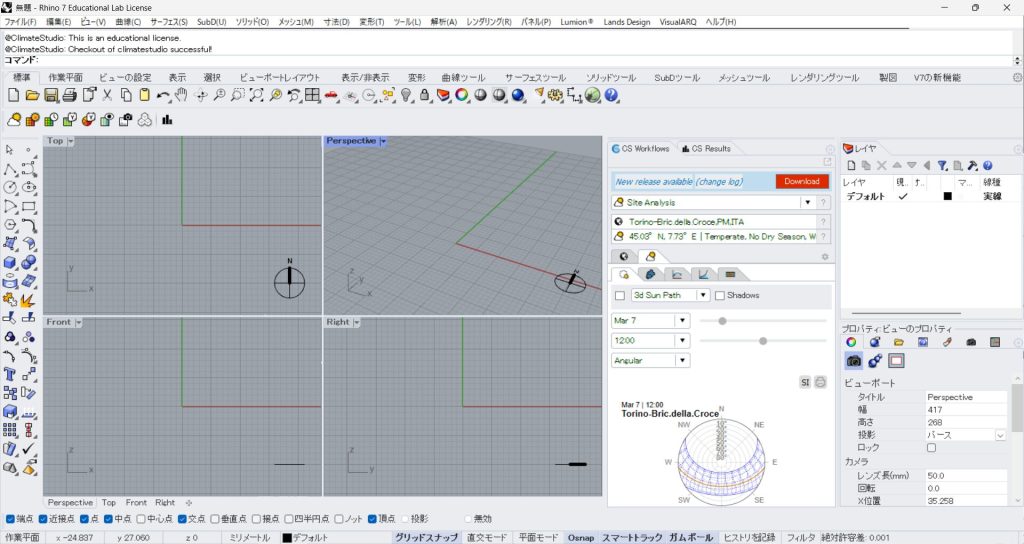
Task: Open the Site Analysis workflow dropdown
Action: [806, 202]
